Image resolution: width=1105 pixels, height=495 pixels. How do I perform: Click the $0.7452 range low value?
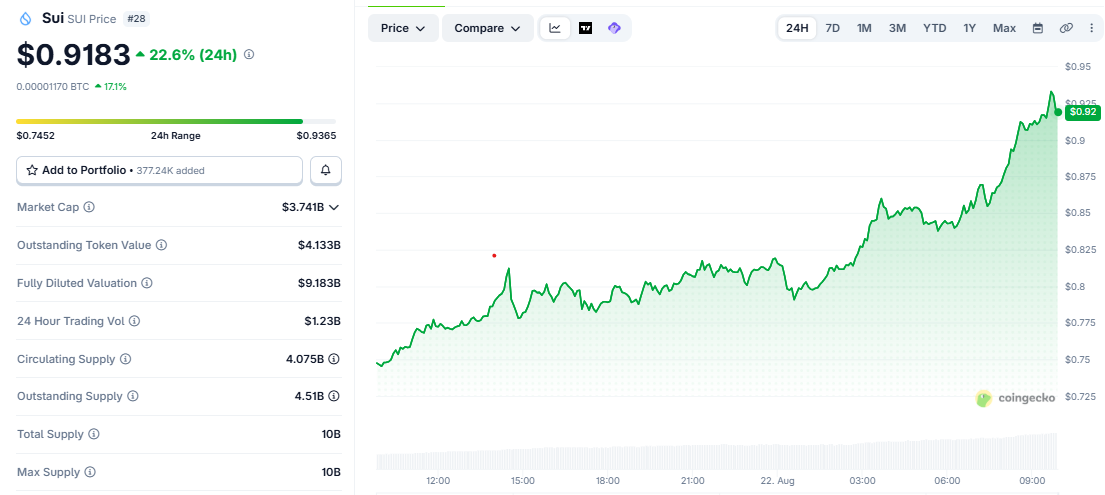[x=35, y=135]
